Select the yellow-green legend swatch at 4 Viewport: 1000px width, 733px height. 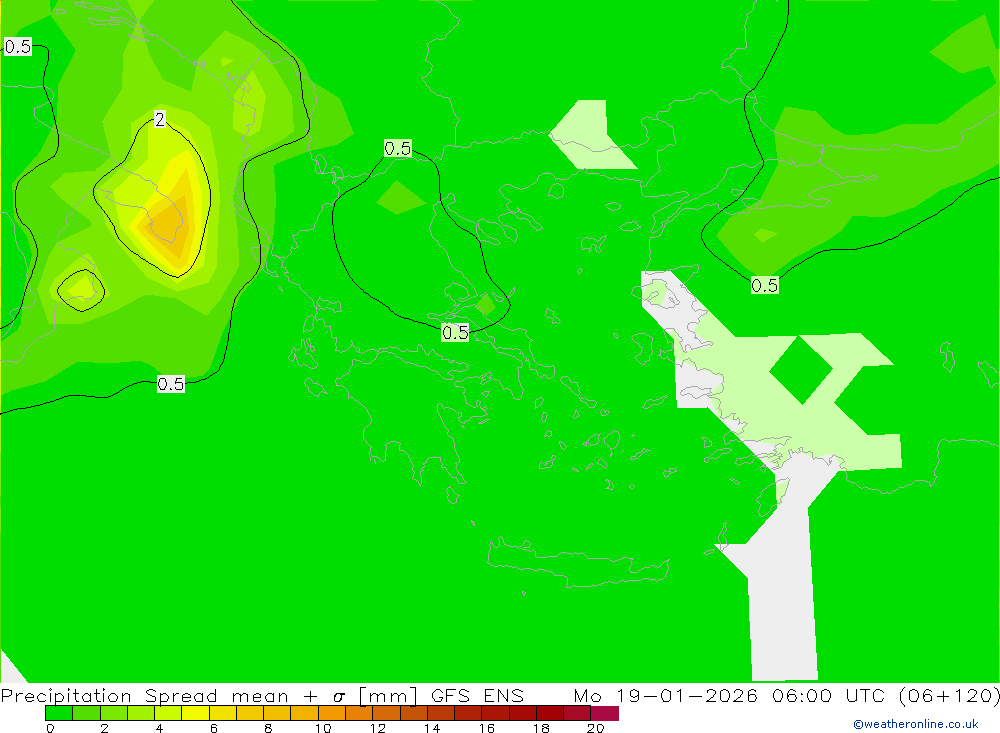pyautogui.click(x=168, y=713)
